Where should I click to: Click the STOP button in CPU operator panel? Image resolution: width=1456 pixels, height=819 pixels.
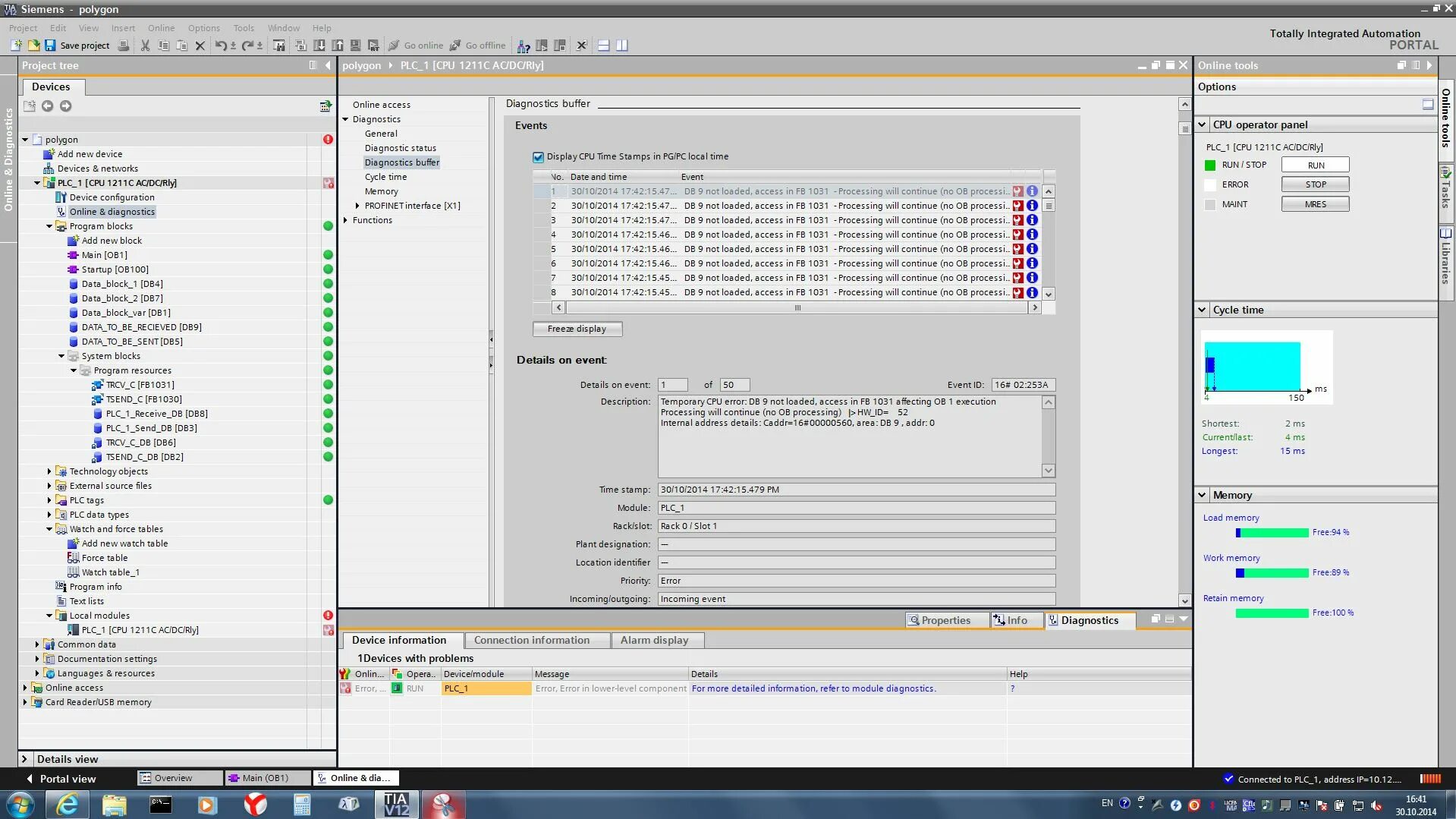[x=1315, y=184]
